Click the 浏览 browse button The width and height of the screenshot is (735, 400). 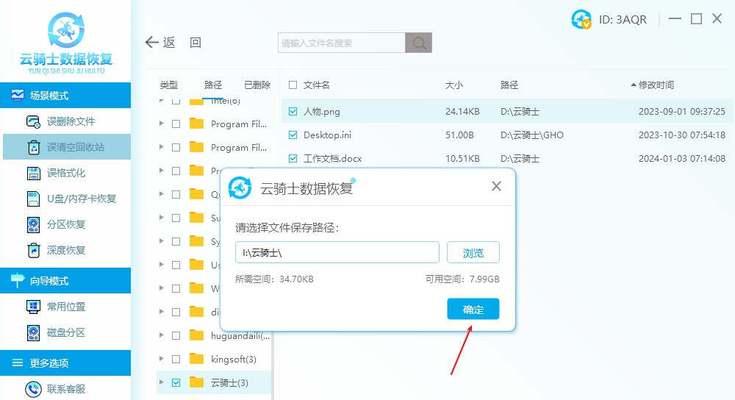[473, 253]
